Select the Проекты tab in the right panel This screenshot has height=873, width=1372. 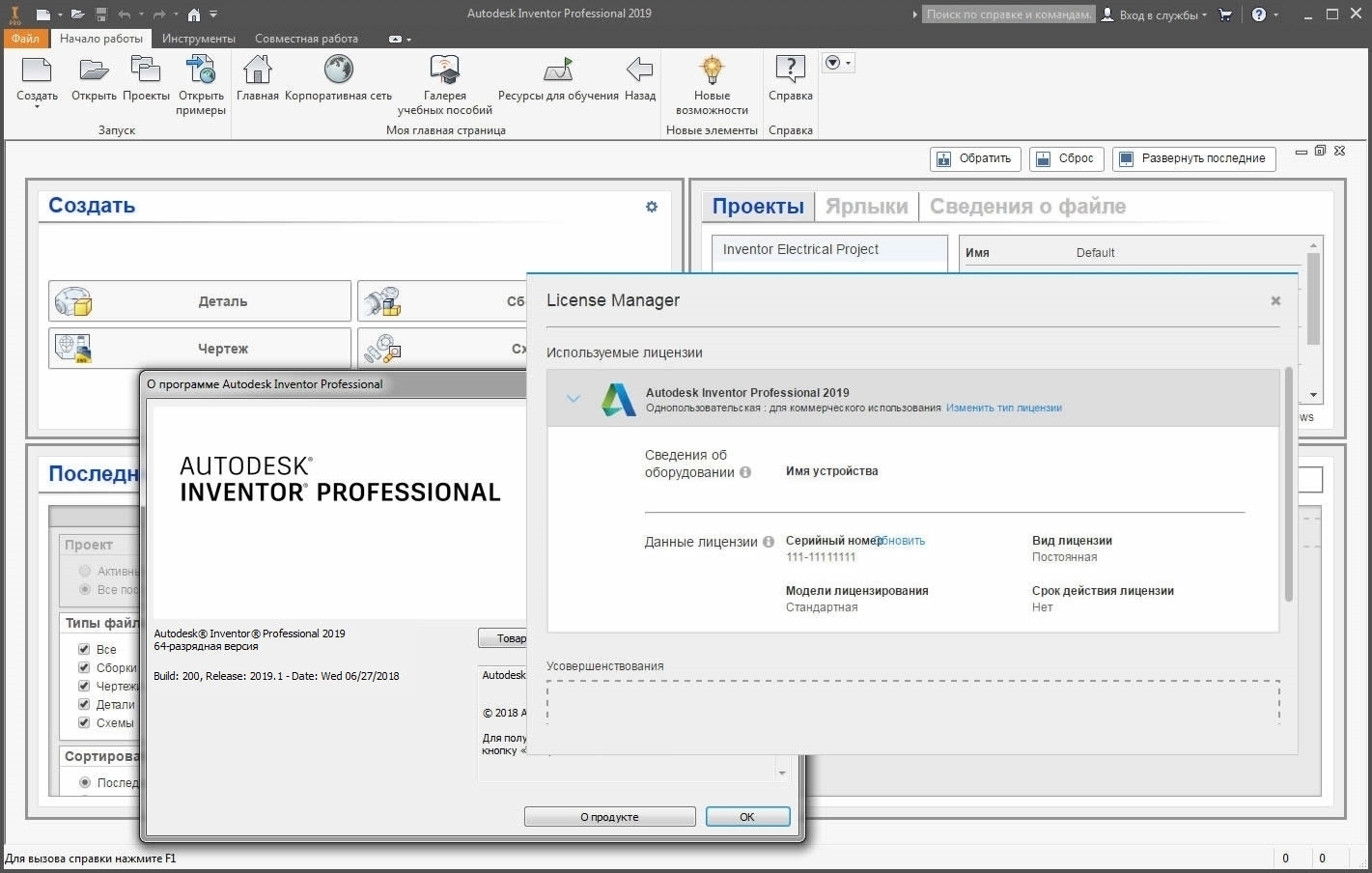(x=758, y=207)
